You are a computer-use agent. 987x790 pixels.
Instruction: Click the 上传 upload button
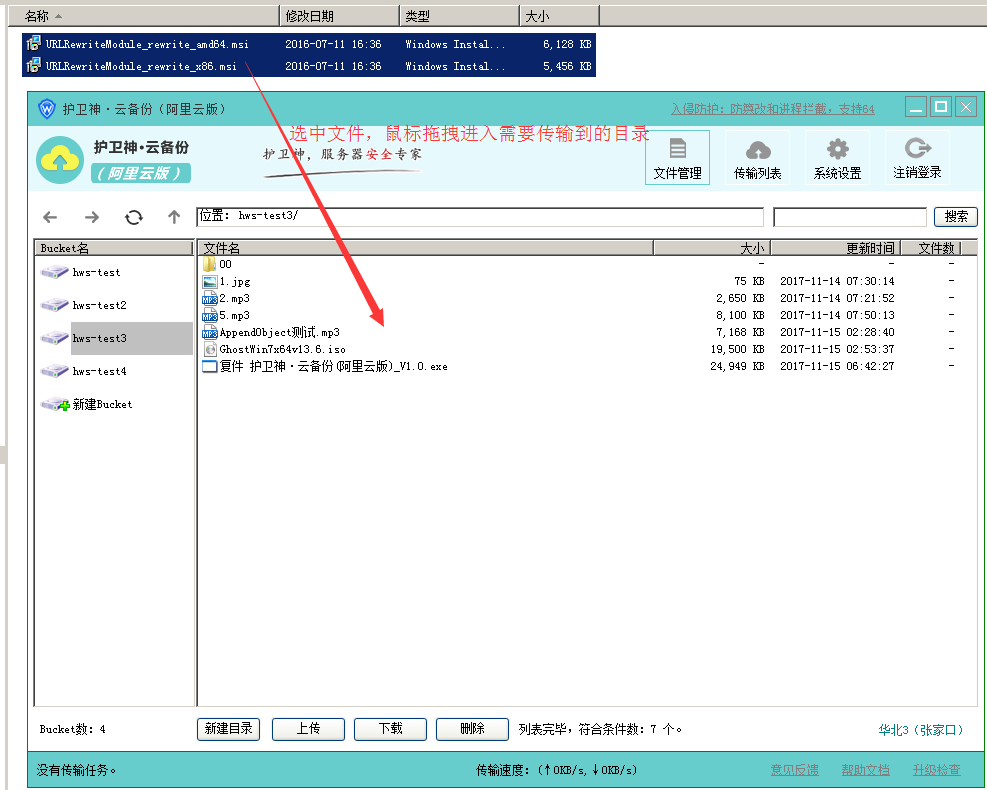coord(308,729)
